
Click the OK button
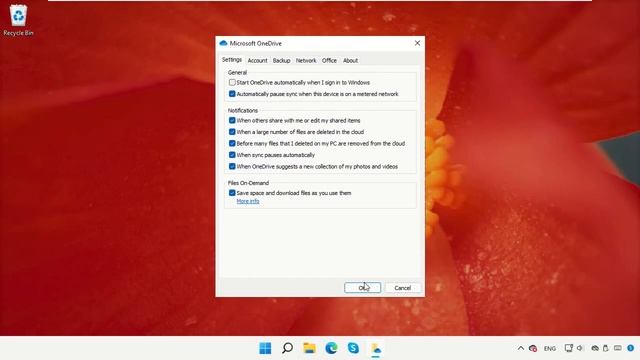pos(362,288)
